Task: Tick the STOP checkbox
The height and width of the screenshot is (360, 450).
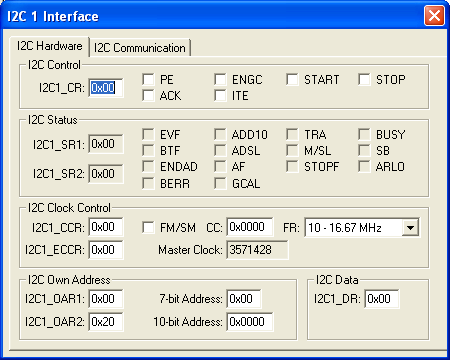Action: pyautogui.click(x=364, y=80)
